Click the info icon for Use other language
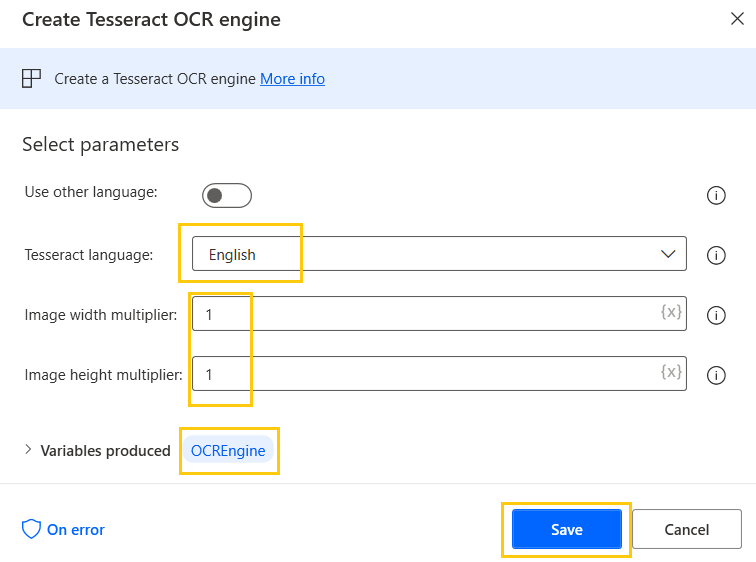Image resolution: width=756 pixels, height=562 pixels. (x=716, y=195)
